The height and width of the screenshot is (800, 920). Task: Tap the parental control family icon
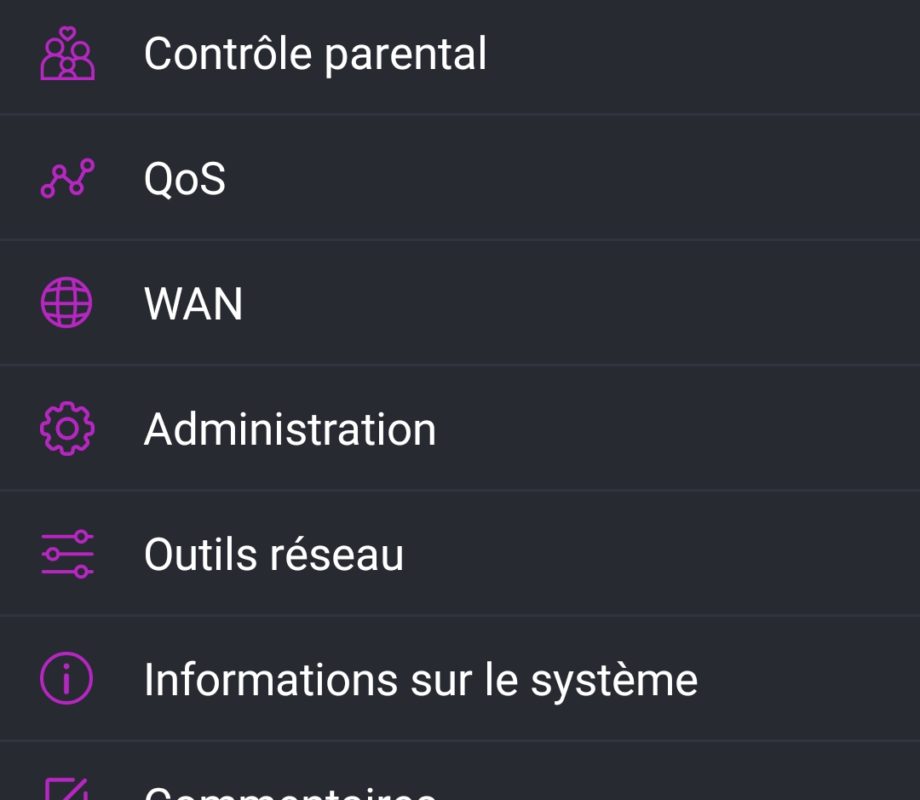pyautogui.click(x=67, y=53)
